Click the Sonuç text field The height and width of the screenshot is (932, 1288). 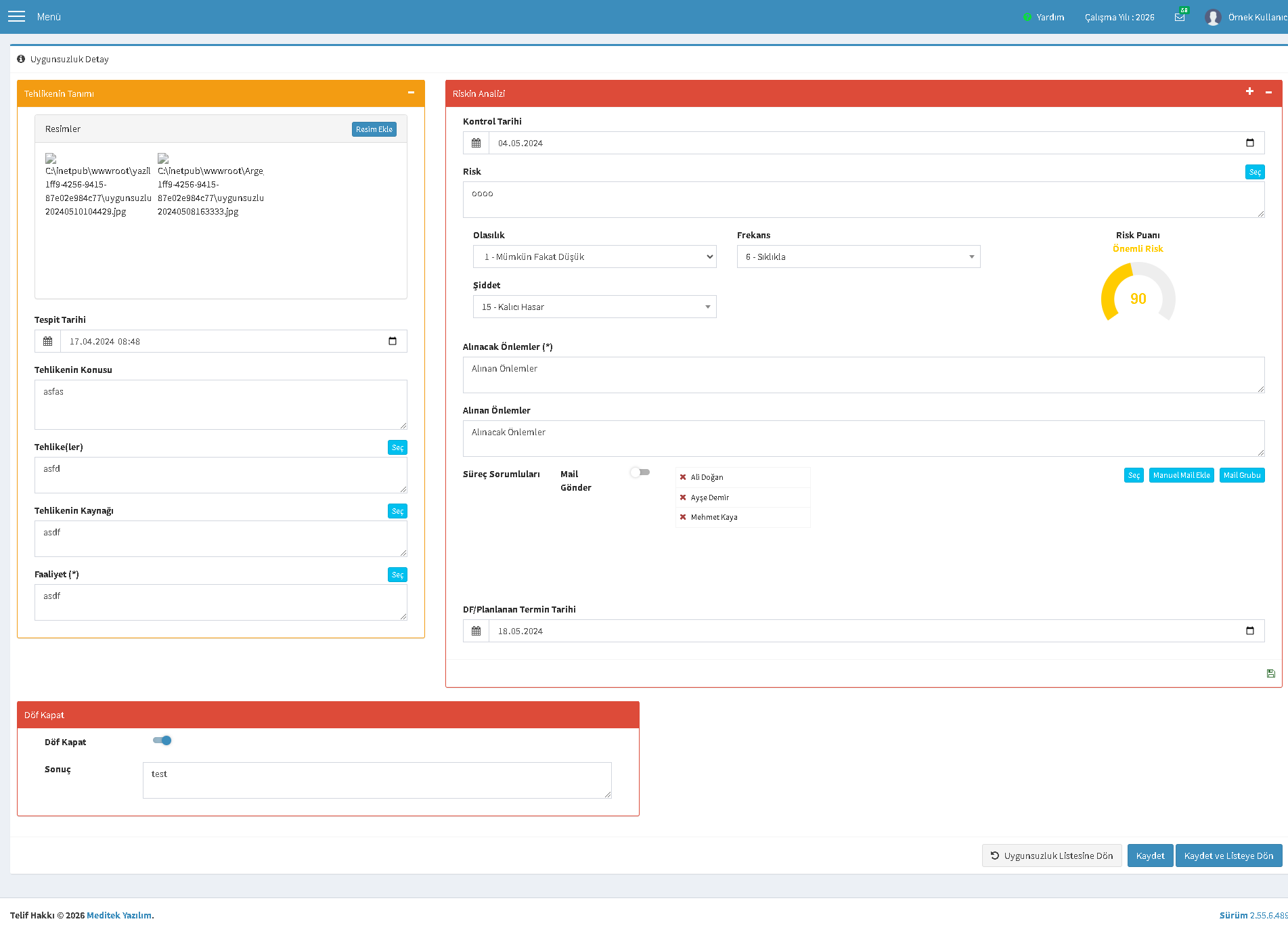(377, 780)
